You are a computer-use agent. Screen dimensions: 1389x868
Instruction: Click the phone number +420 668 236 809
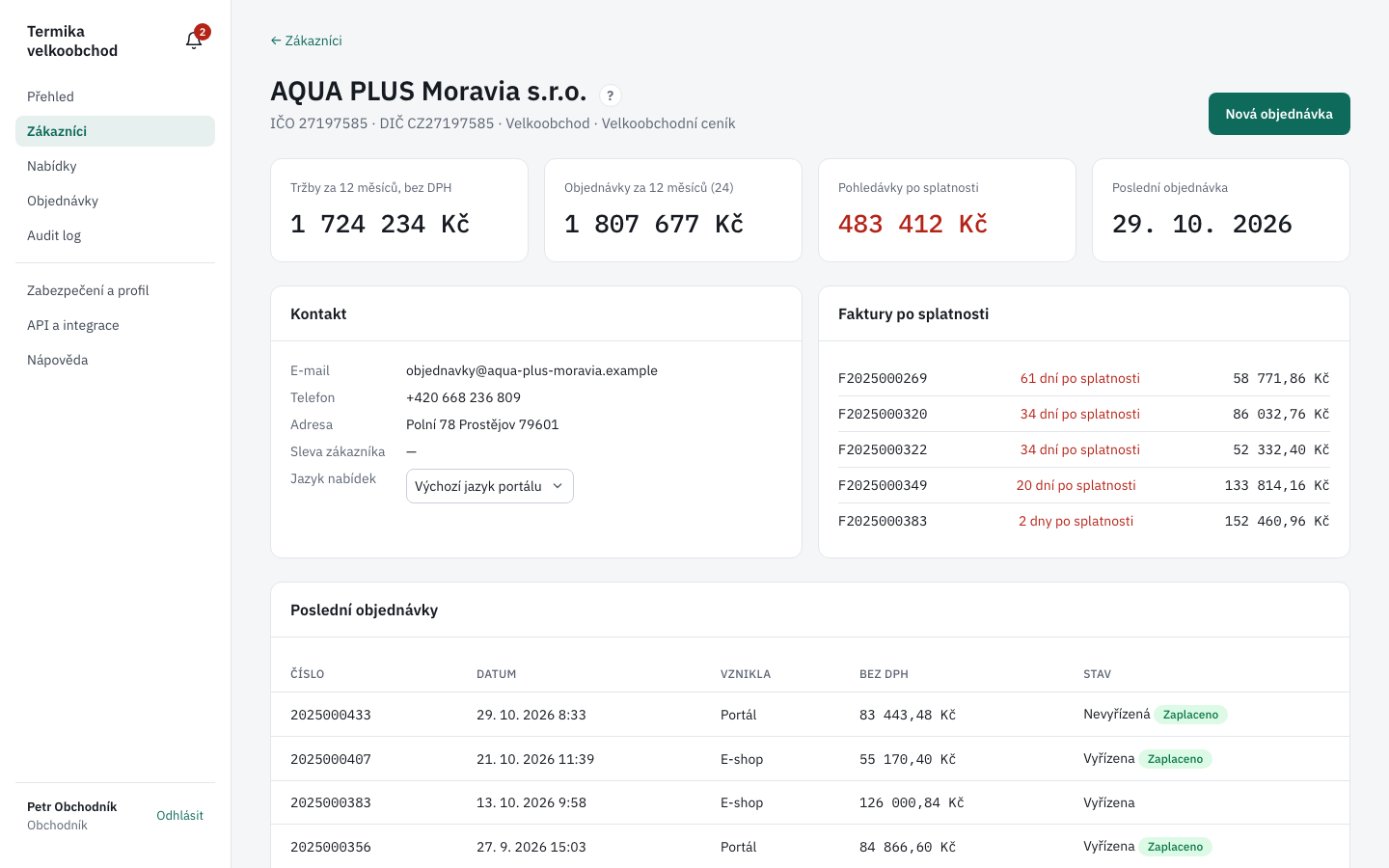point(463,397)
